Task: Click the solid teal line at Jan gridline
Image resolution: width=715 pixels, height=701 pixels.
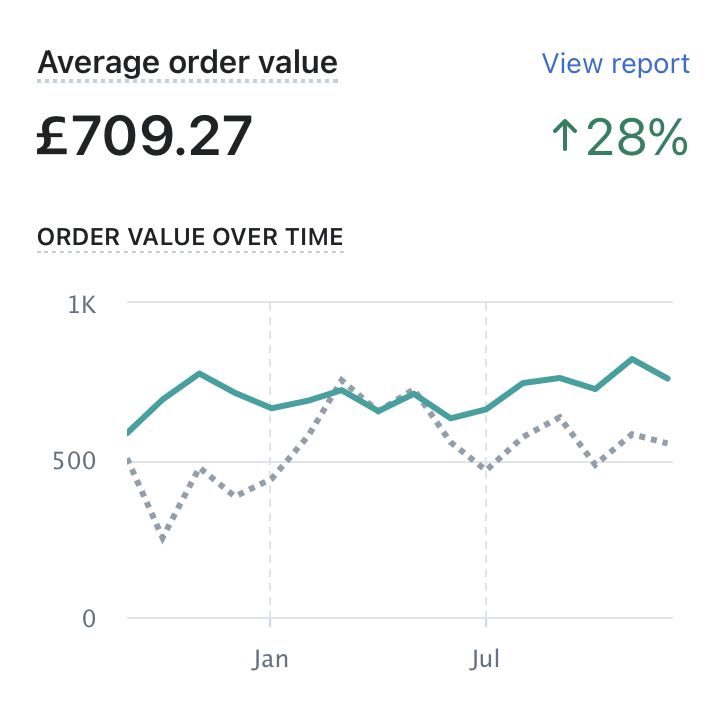Action: click(270, 408)
